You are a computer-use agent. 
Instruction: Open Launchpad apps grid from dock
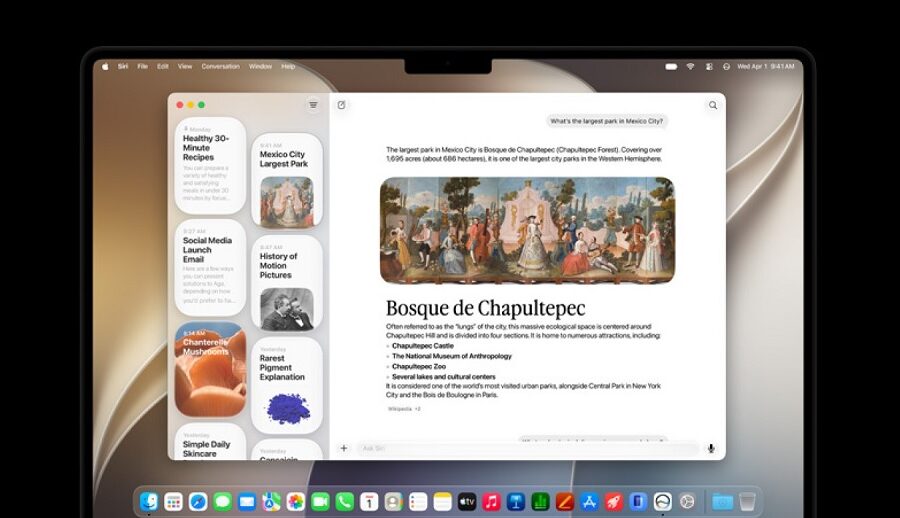click(x=173, y=502)
